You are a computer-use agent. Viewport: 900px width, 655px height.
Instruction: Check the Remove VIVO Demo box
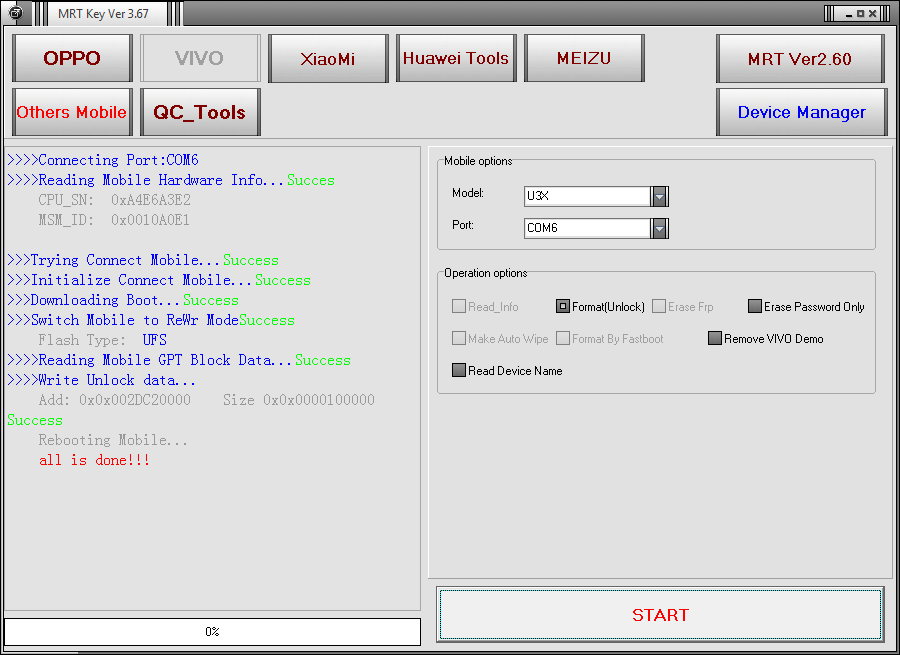click(715, 339)
